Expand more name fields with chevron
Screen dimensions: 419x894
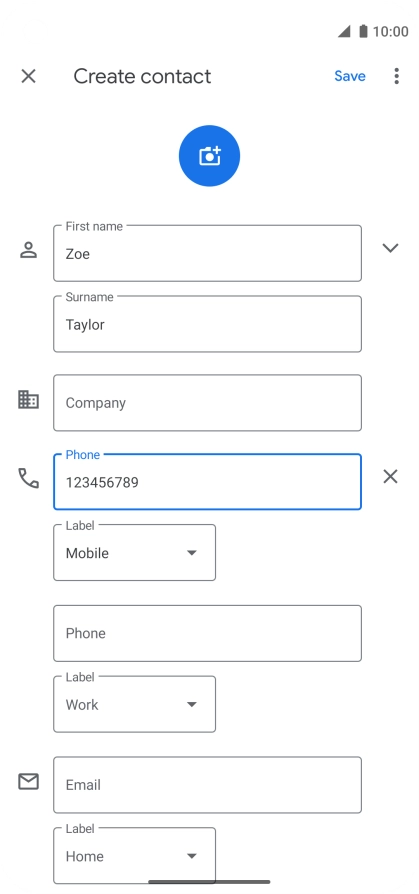pos(390,248)
